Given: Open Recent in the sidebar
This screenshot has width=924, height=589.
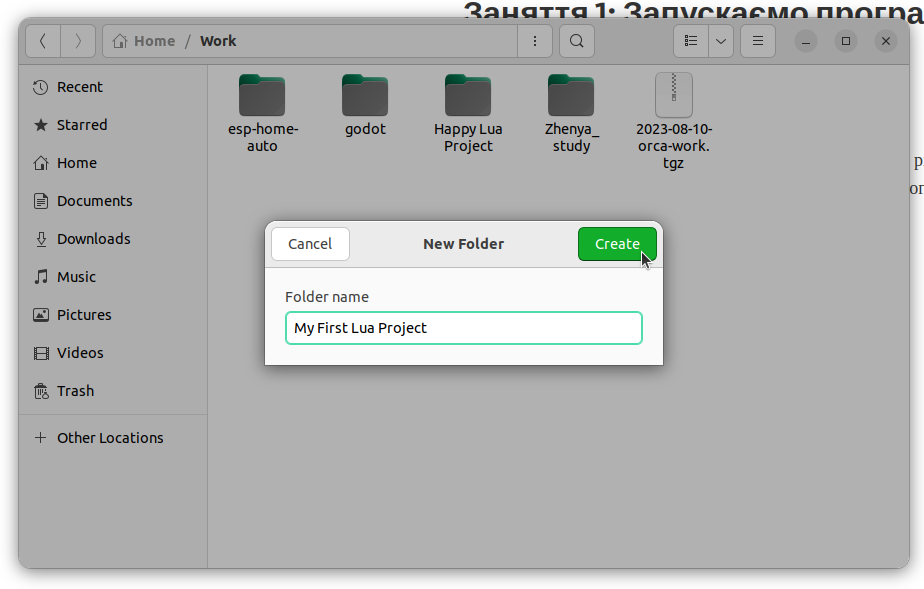Looking at the screenshot, I should click(80, 87).
